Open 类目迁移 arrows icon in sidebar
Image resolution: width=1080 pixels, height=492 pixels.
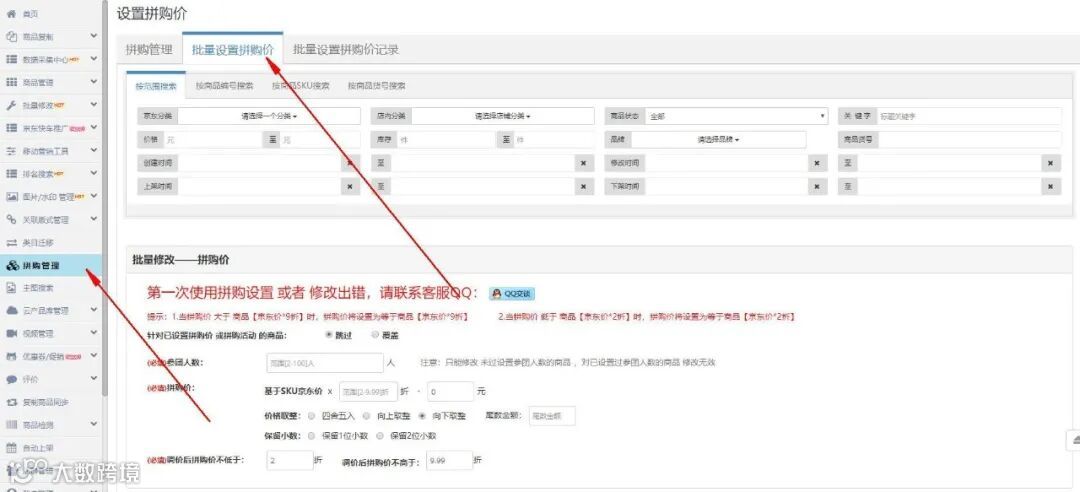pos(11,242)
